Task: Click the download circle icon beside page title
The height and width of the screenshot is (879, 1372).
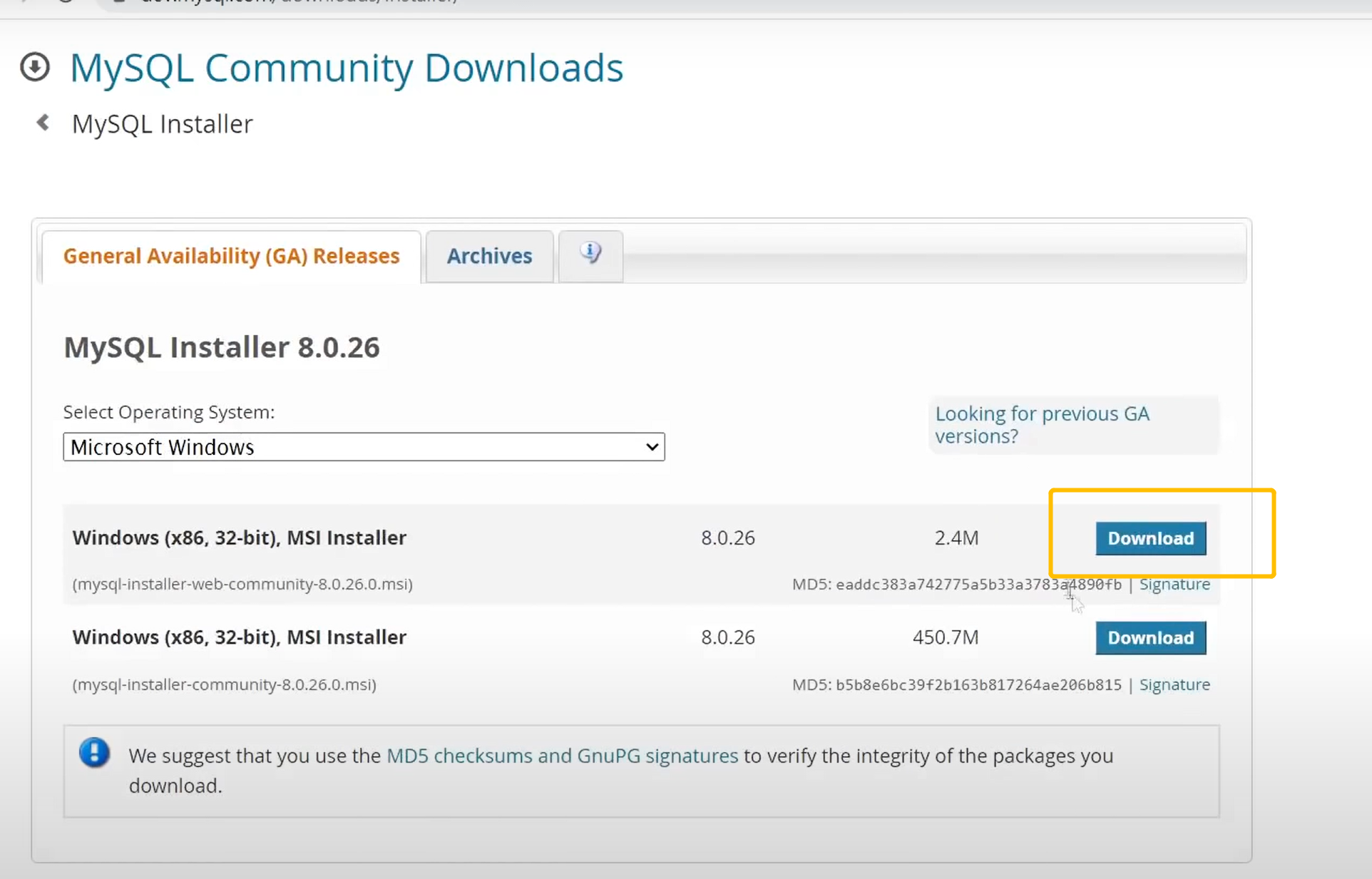Action: (x=34, y=67)
